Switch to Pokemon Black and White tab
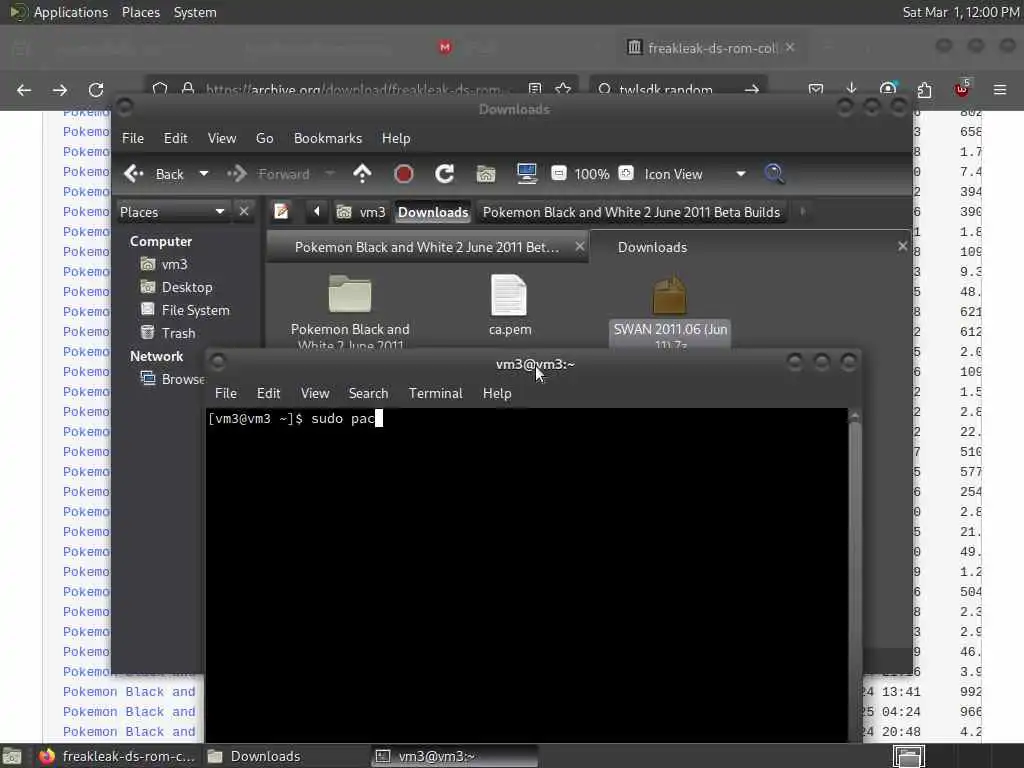The image size is (1024, 768). tap(427, 247)
